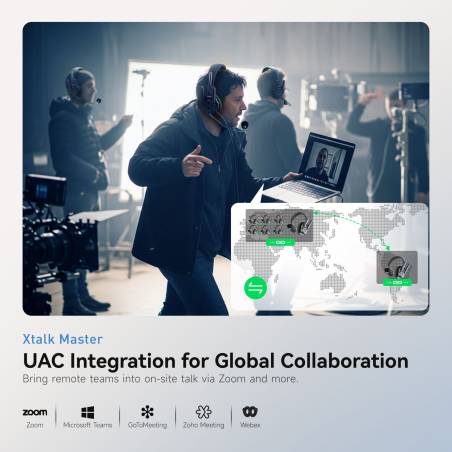The image size is (452, 452).
Task: Click the single headset image near Australia
Action: coord(397,267)
